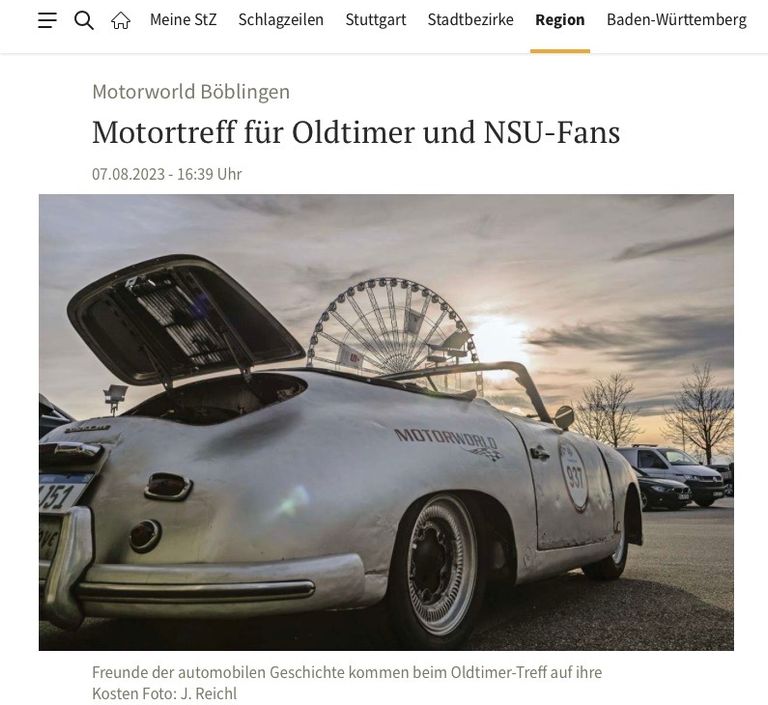
Task: Switch to the Stadtbezirke tab
Action: 470,20
